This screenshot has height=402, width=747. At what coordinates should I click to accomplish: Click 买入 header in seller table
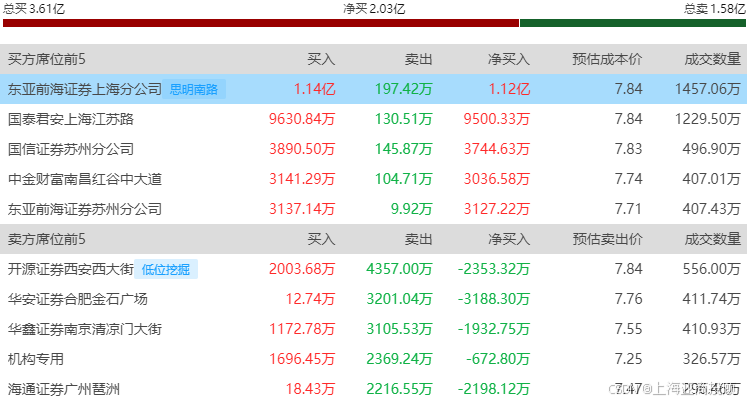pos(321,239)
